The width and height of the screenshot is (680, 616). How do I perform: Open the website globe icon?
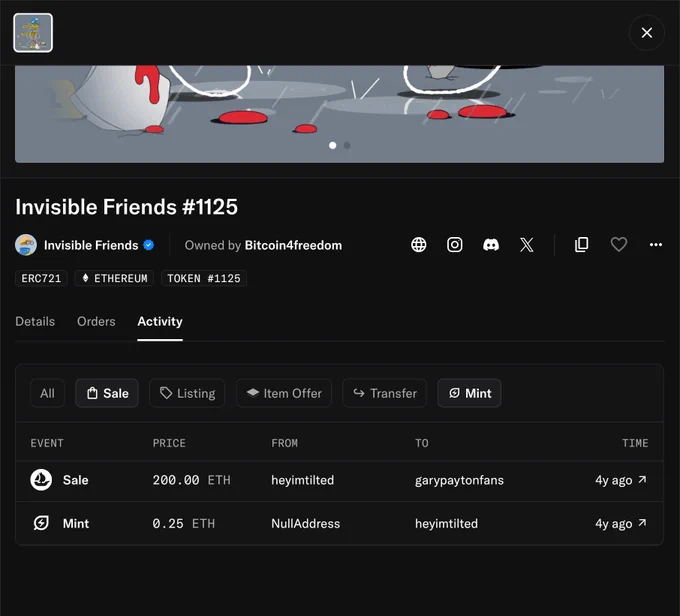pos(418,245)
